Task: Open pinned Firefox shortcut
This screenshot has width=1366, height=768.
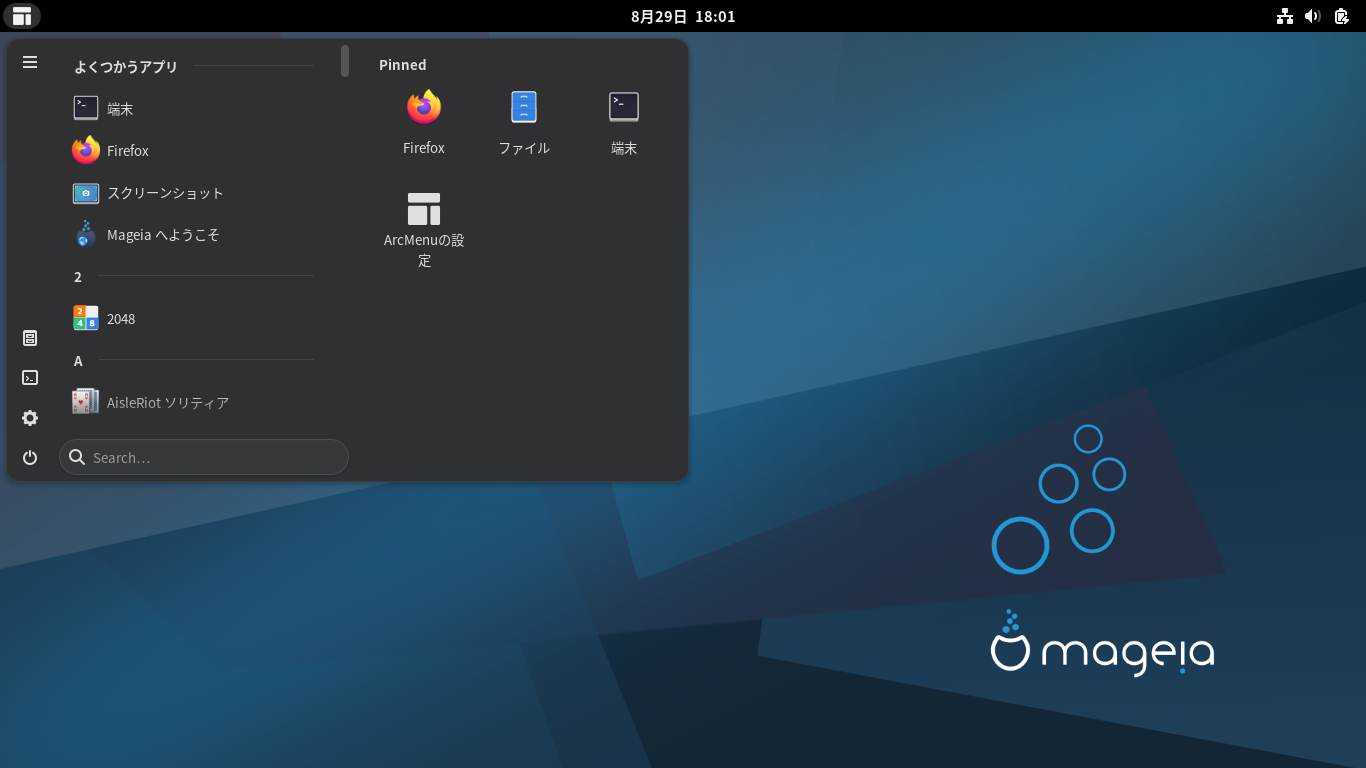Action: point(424,122)
